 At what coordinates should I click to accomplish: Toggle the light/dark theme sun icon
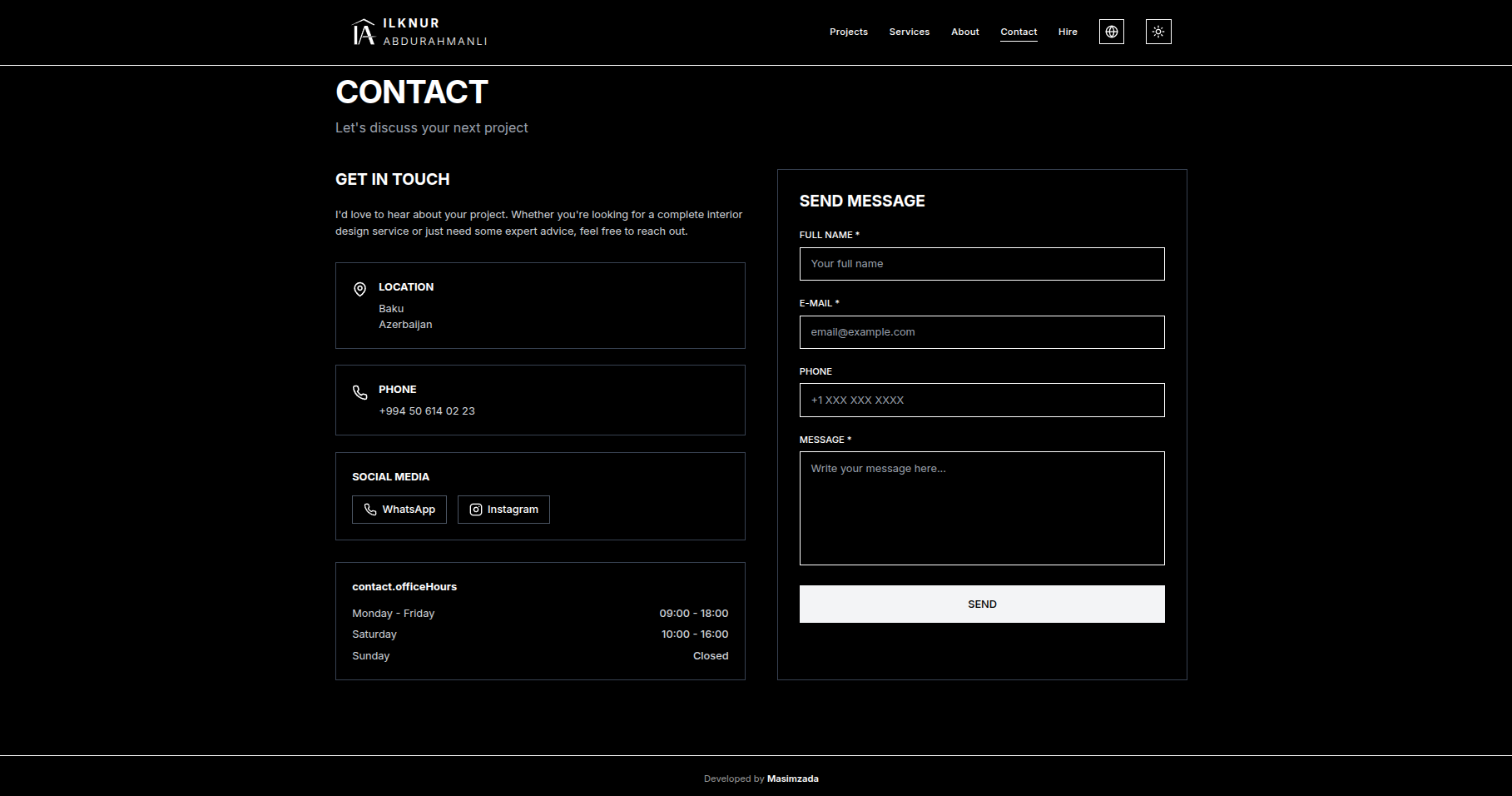coord(1158,32)
